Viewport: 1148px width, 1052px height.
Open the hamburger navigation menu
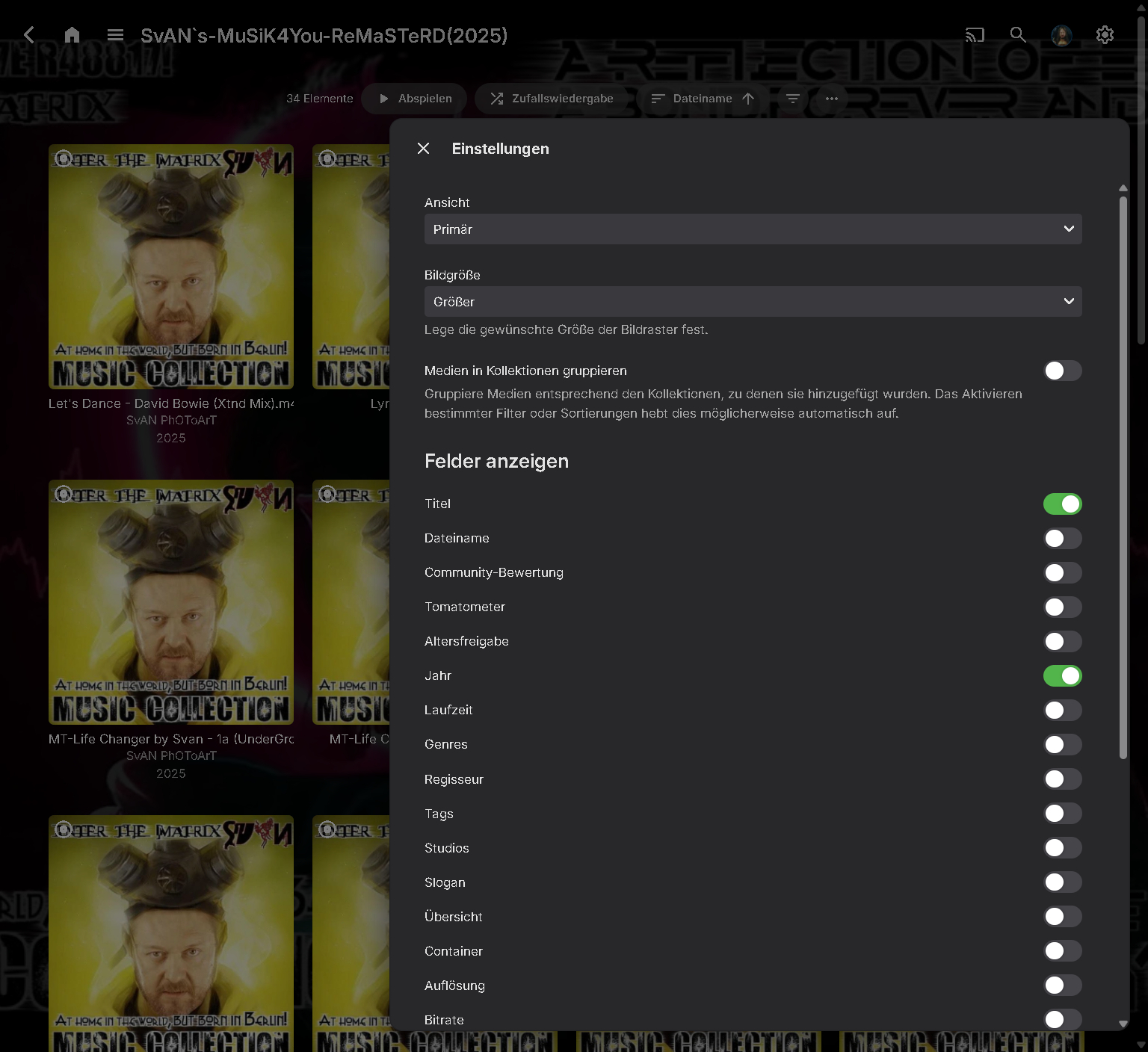pos(115,35)
